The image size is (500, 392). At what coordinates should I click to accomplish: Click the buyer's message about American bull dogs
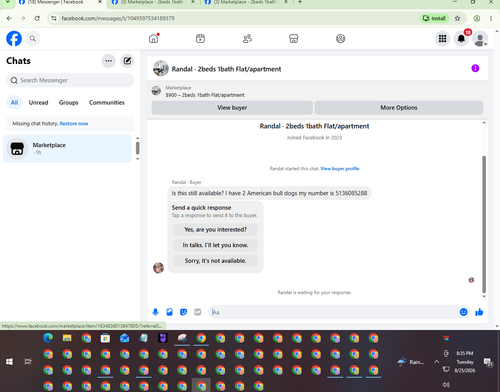tap(269, 193)
